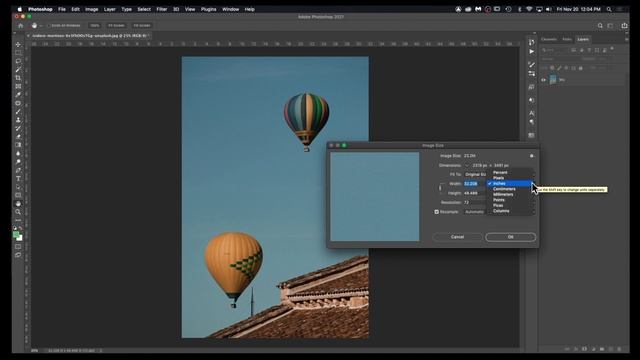Open workspace switcher icon dropdown
Screen dimensions: 640x360
pos(610,25)
